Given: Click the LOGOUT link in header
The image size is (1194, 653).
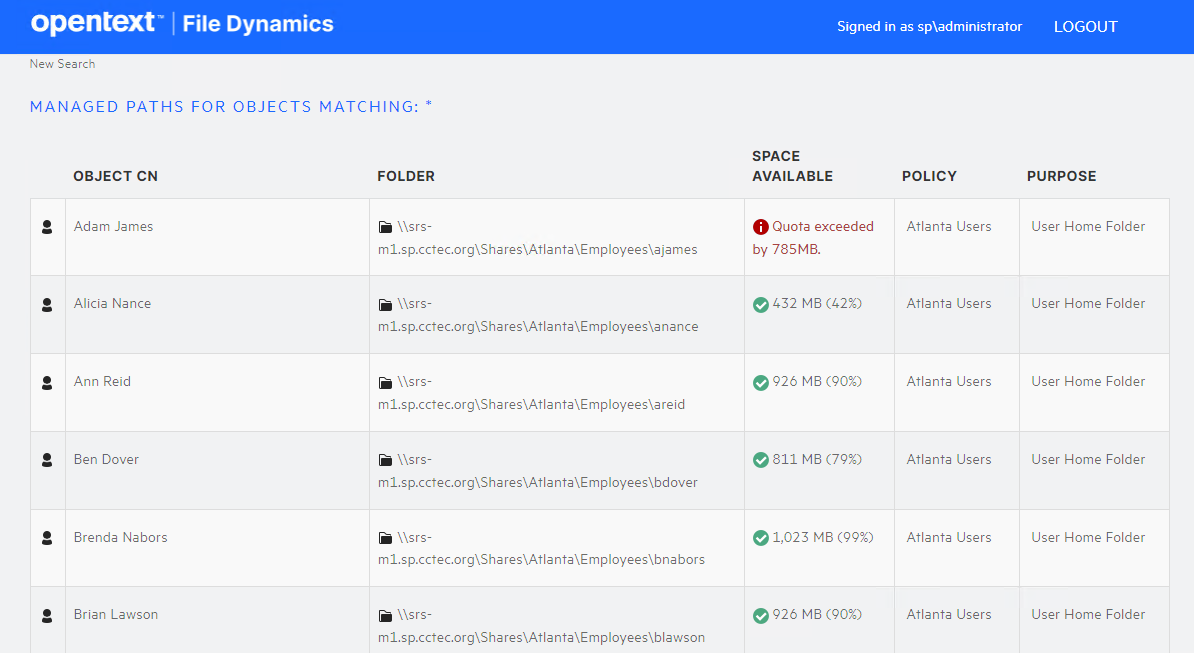Looking at the screenshot, I should (x=1085, y=27).
